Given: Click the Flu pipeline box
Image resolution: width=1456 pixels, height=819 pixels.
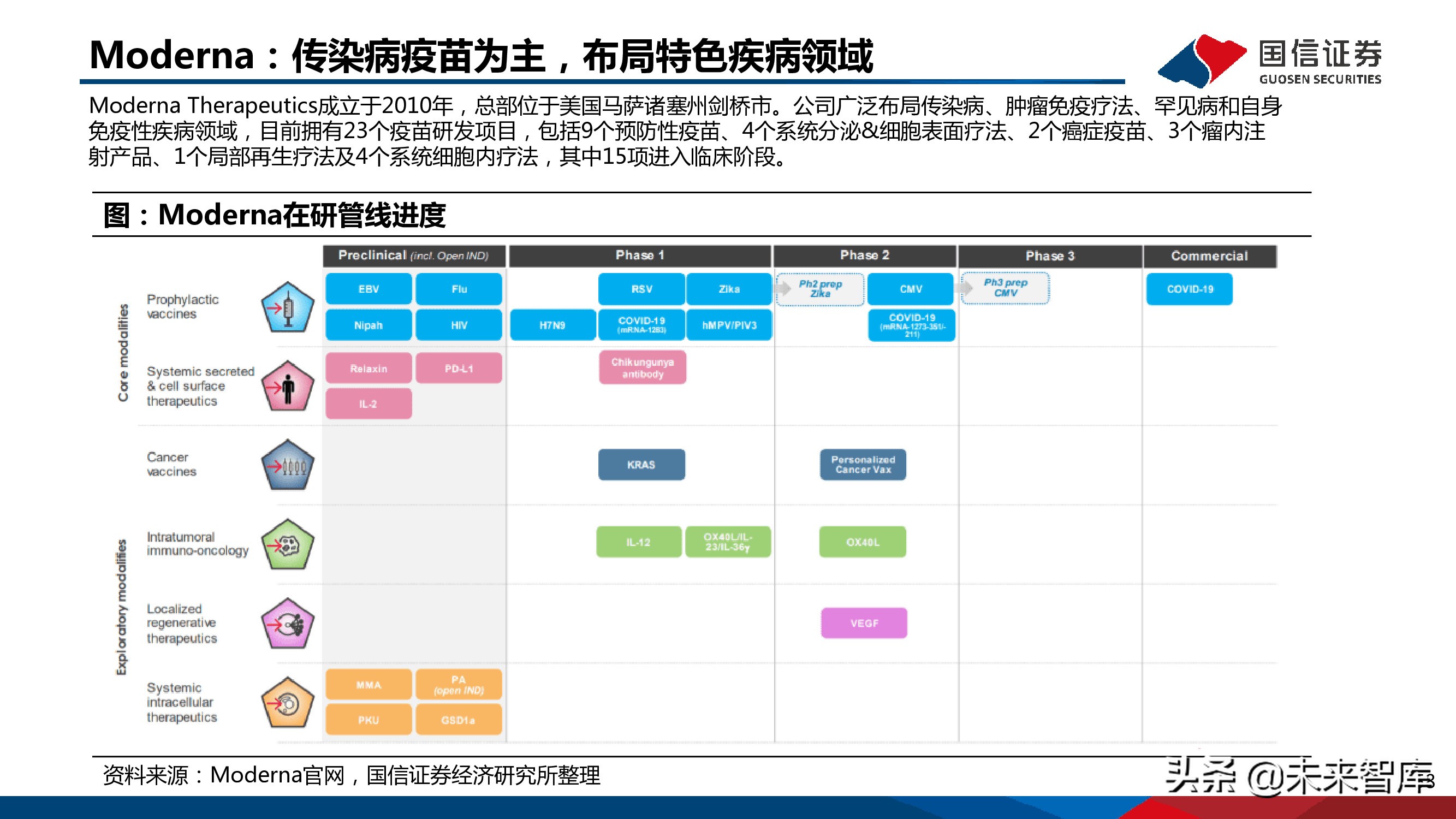Looking at the screenshot, I should (459, 289).
